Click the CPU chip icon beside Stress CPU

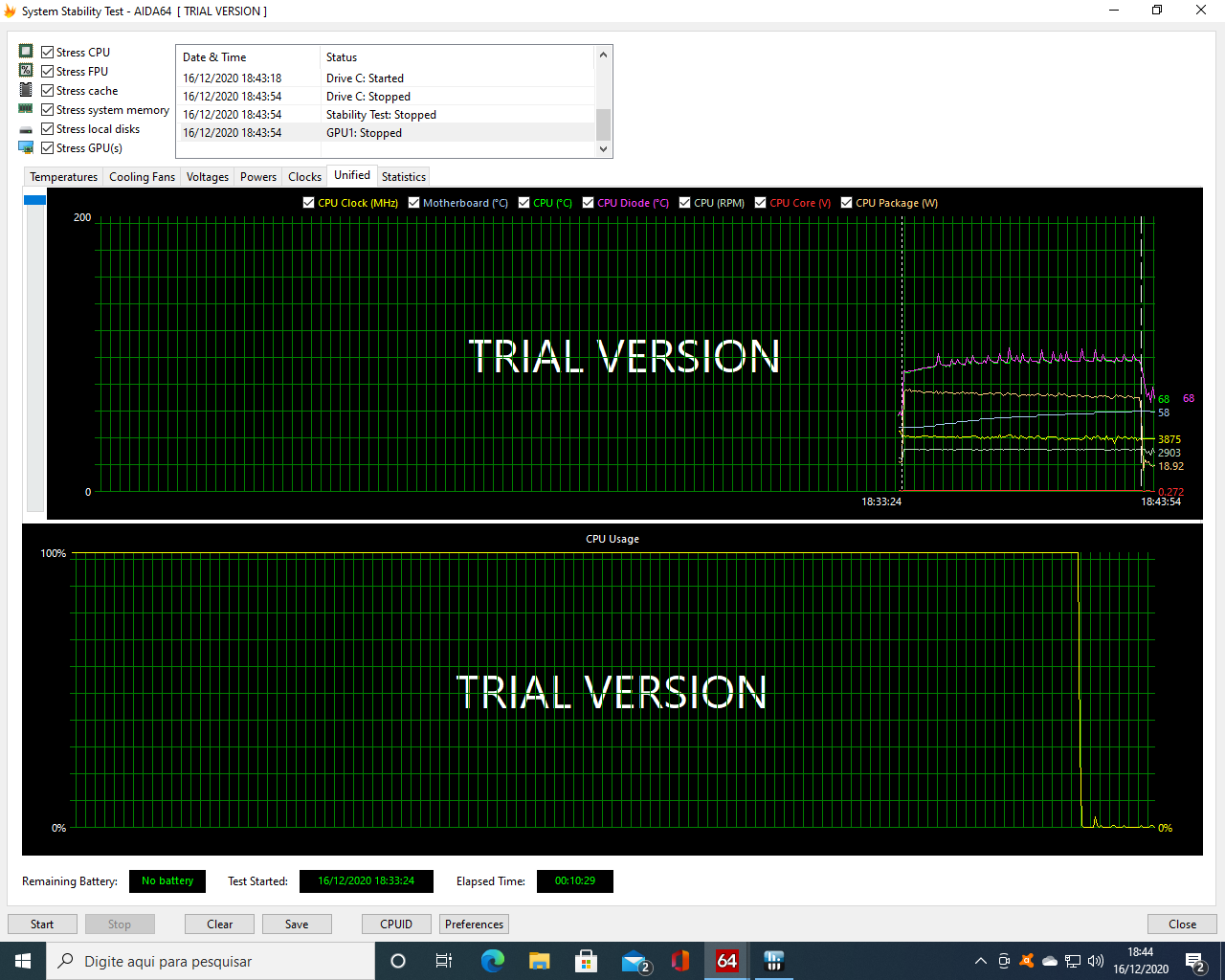point(26,52)
